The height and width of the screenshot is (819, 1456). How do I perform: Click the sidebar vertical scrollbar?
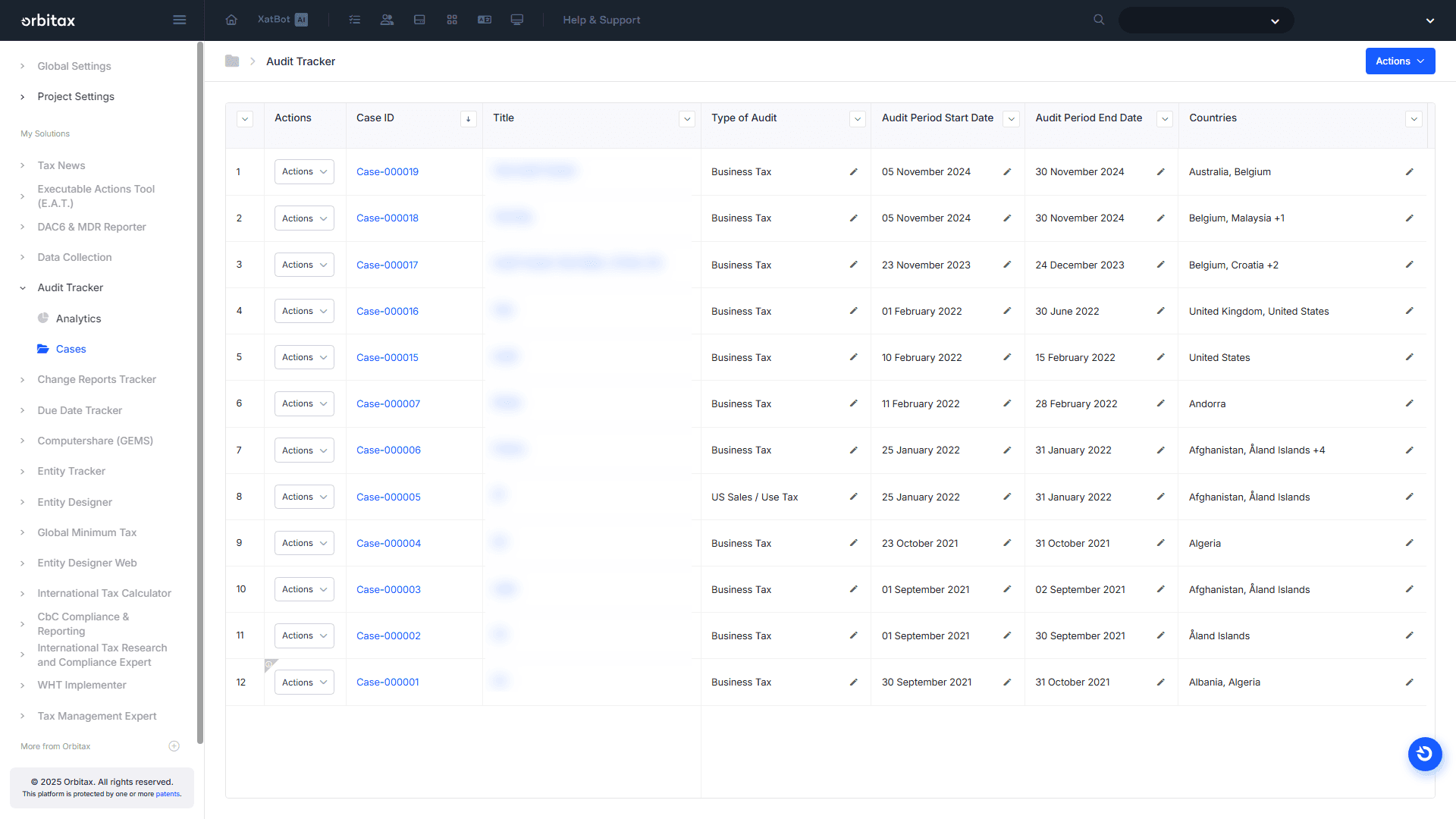point(200,393)
